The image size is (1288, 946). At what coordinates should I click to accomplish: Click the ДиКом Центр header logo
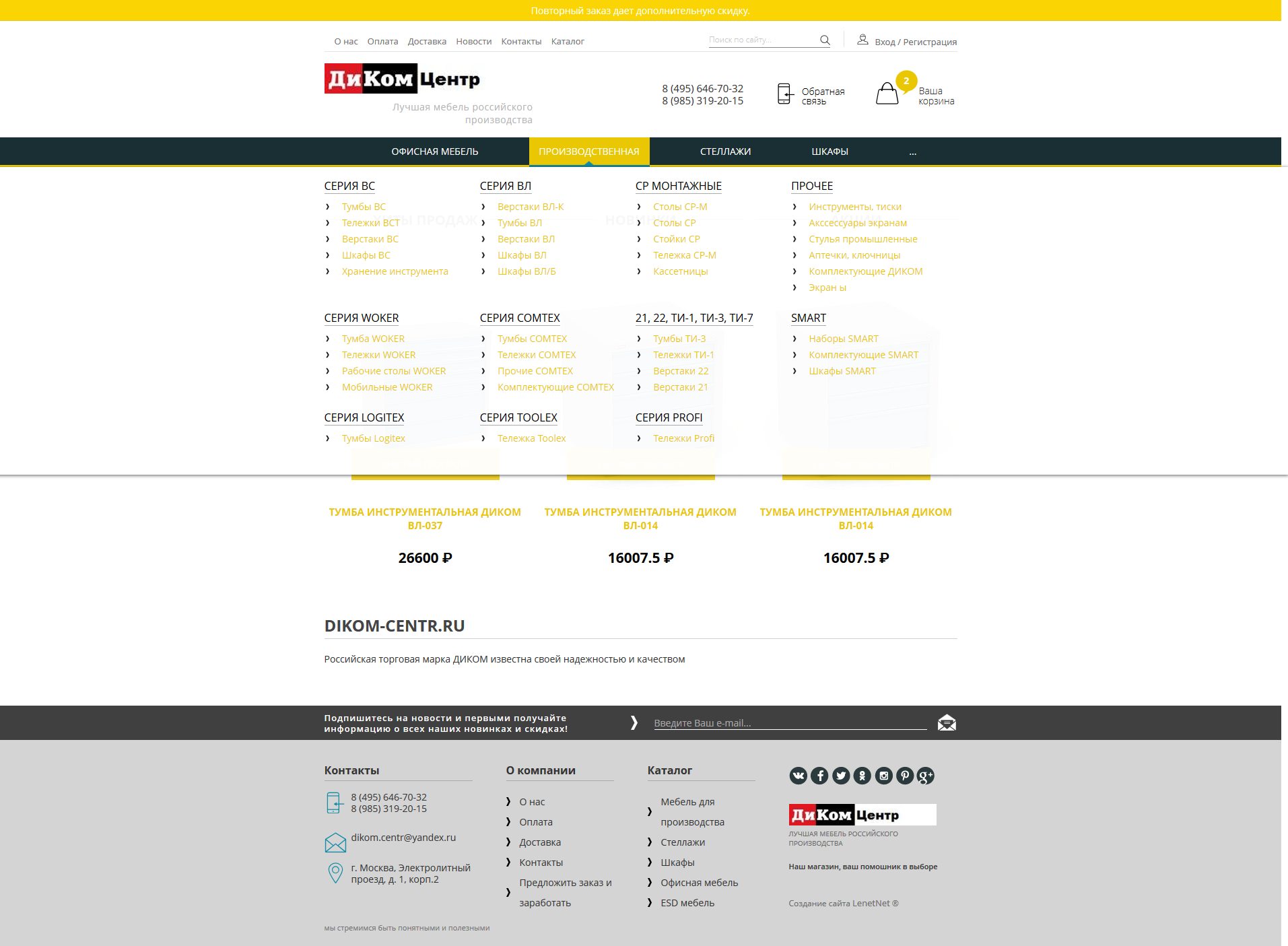click(402, 79)
